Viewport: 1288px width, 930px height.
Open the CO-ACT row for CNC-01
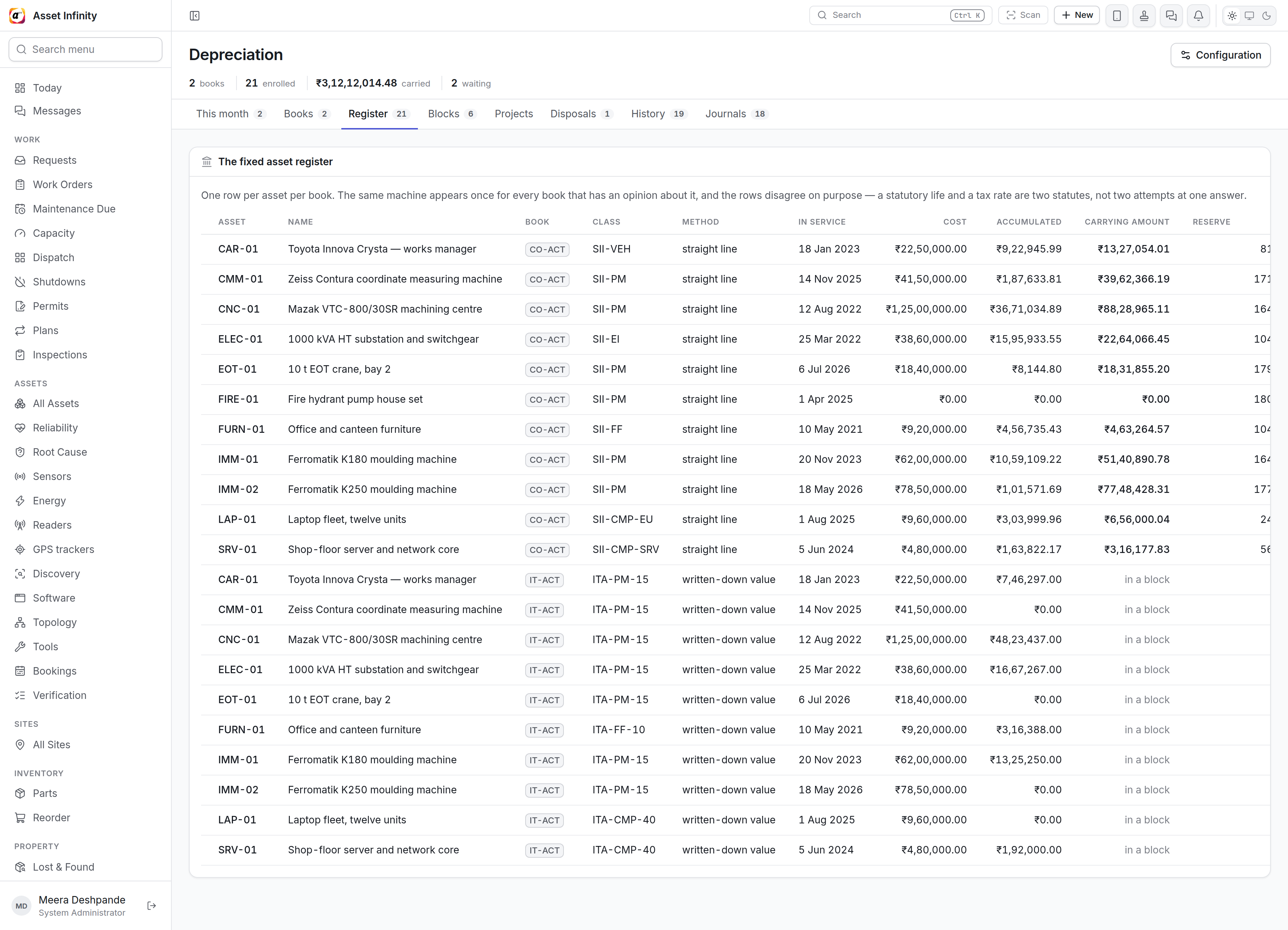[735, 309]
